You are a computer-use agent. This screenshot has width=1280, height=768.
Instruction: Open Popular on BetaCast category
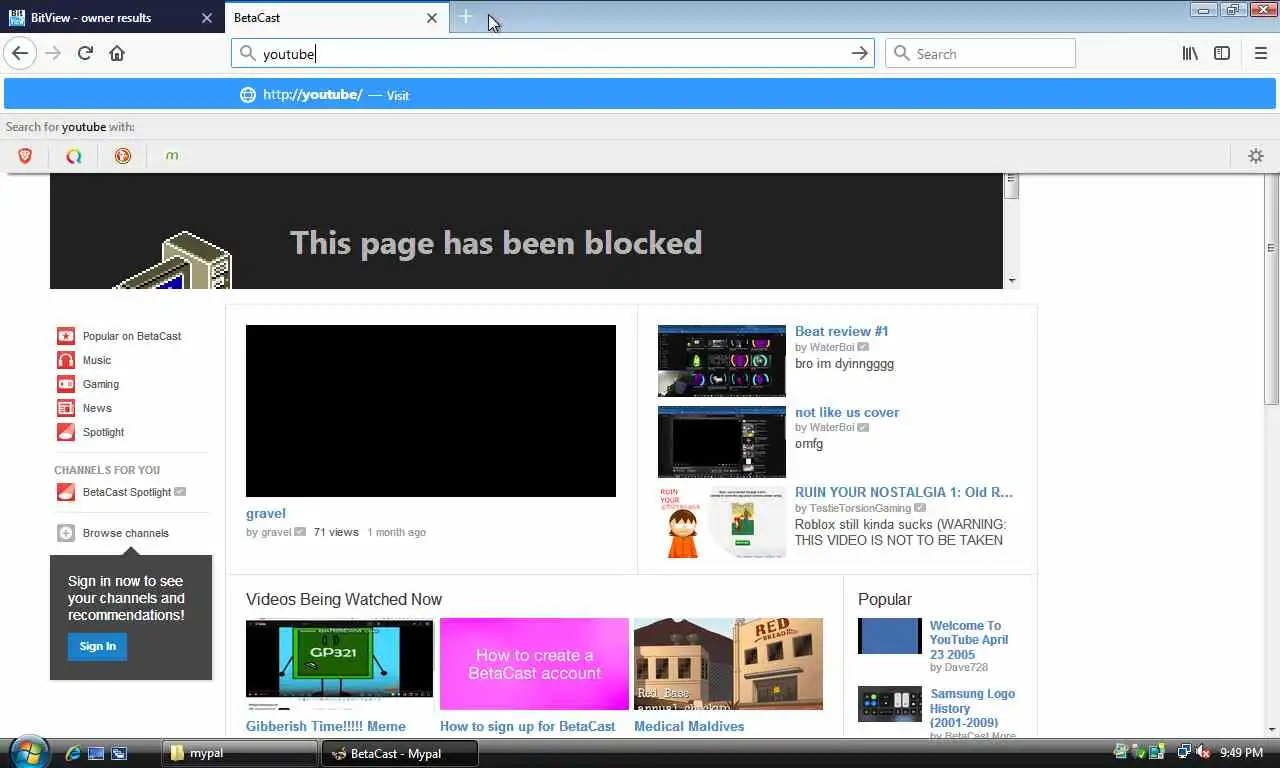tap(132, 336)
